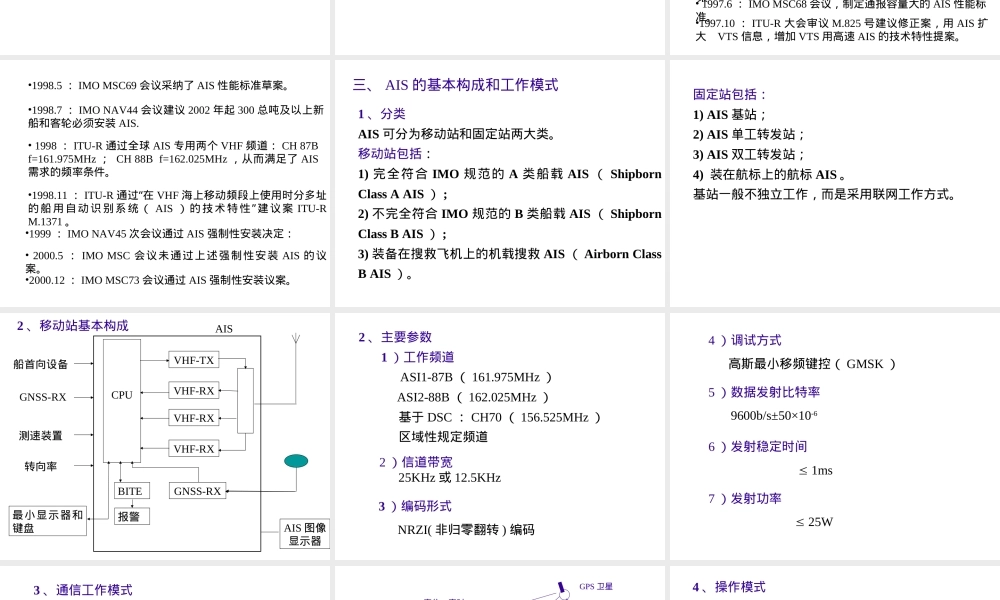The width and height of the screenshot is (1000, 600).
Task: Click the 9600b/s±50×10⁻⁶ value
Action: 774,416
